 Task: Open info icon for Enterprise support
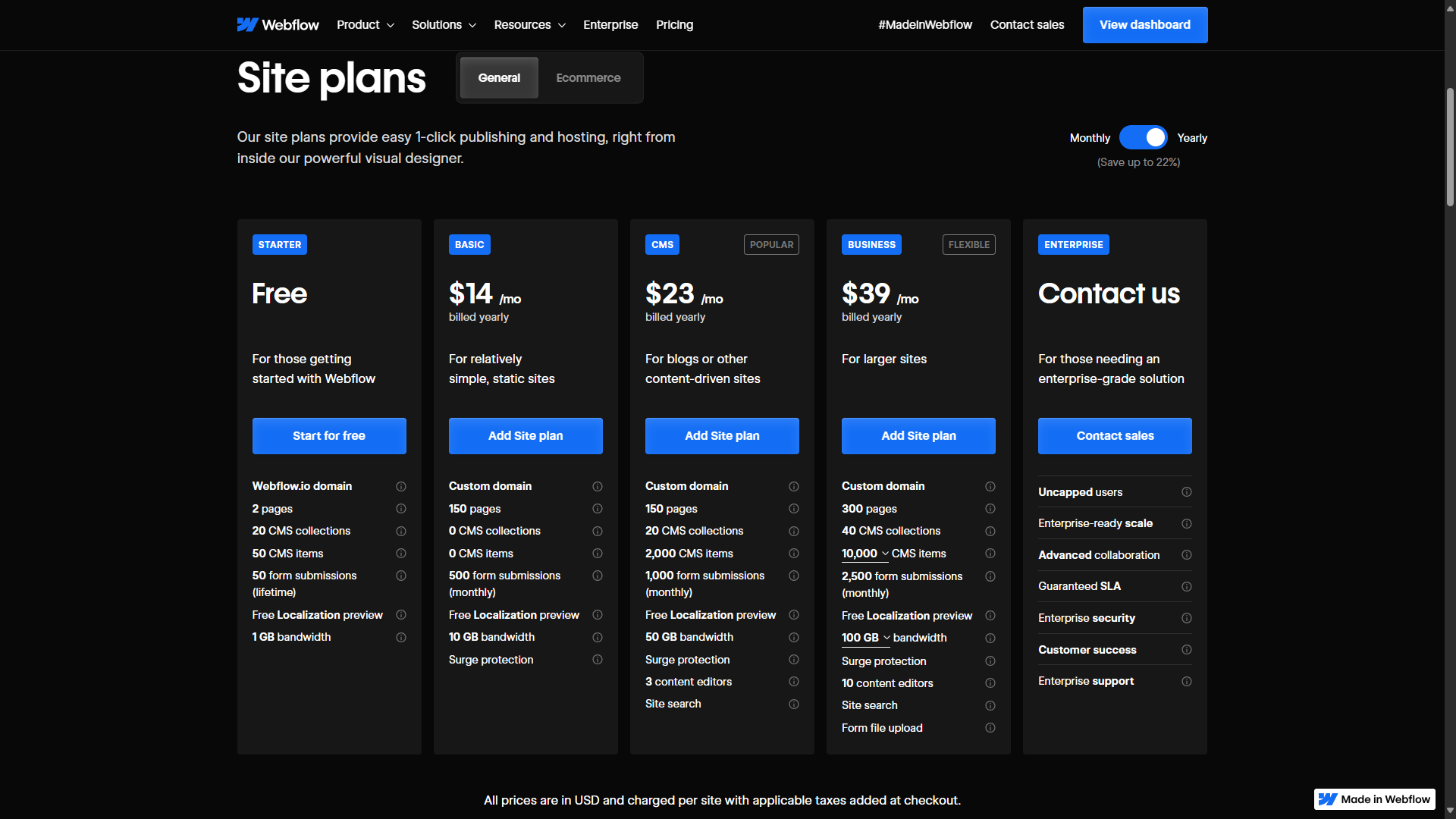coord(1187,682)
